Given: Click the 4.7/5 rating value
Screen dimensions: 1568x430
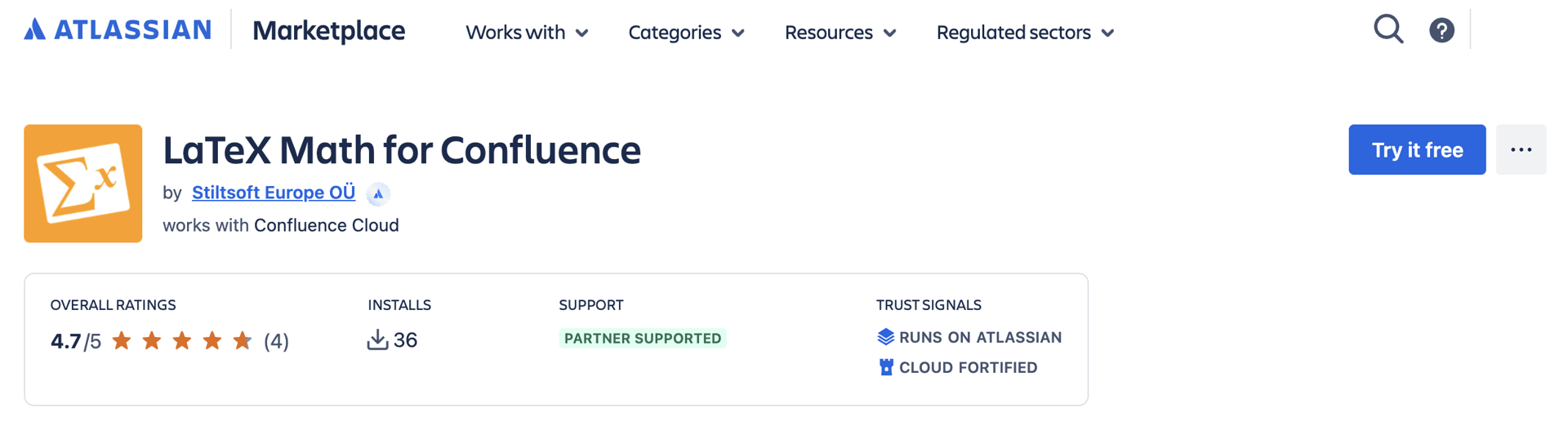Looking at the screenshot, I should tap(76, 341).
